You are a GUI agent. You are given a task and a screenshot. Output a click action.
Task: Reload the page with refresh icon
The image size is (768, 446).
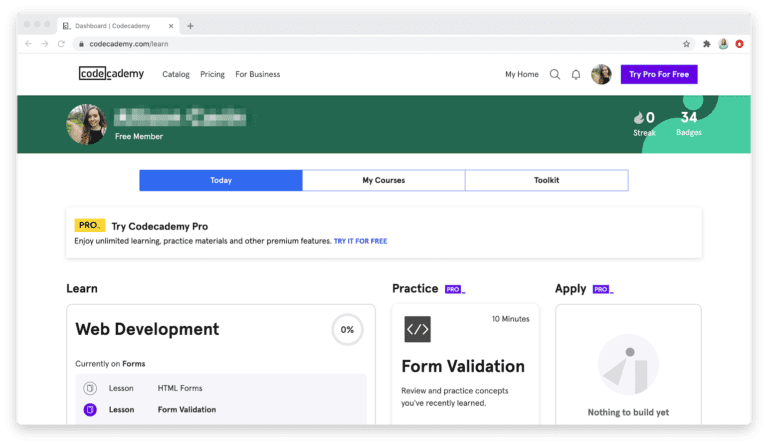[x=61, y=44]
